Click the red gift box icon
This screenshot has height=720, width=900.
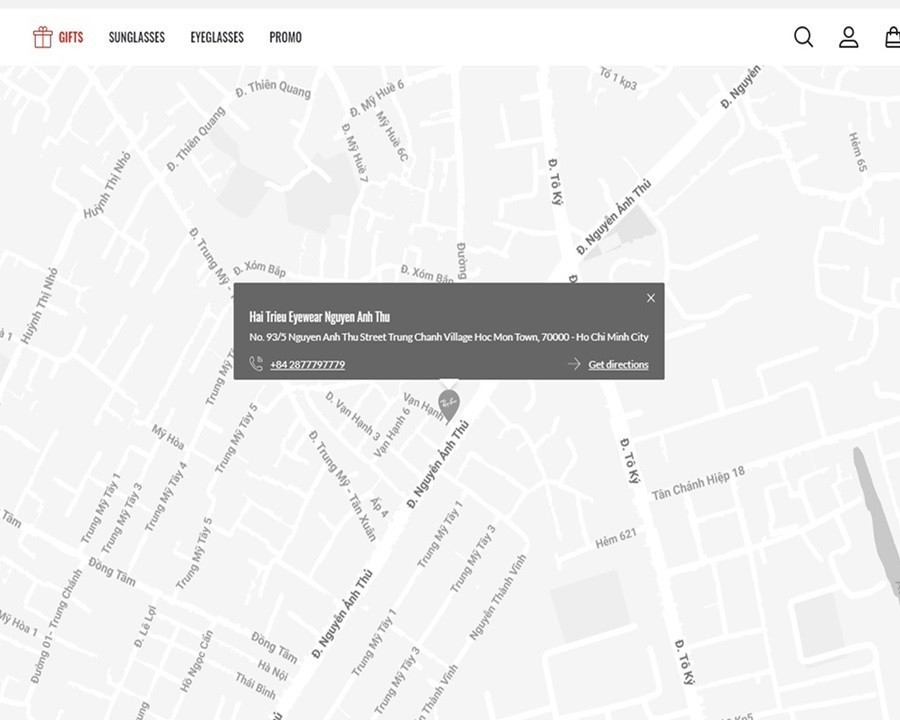(x=42, y=37)
